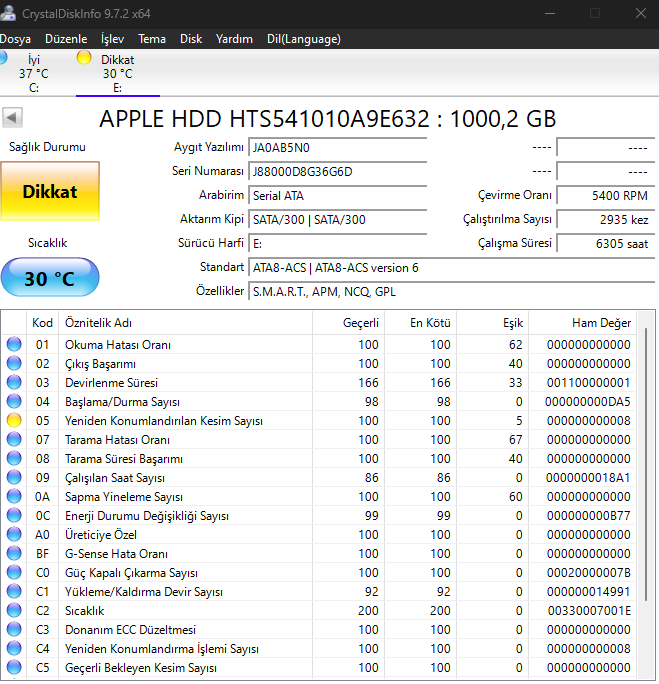Click the blue status icon for attribute 09
The image size is (659, 684).
click(14, 477)
